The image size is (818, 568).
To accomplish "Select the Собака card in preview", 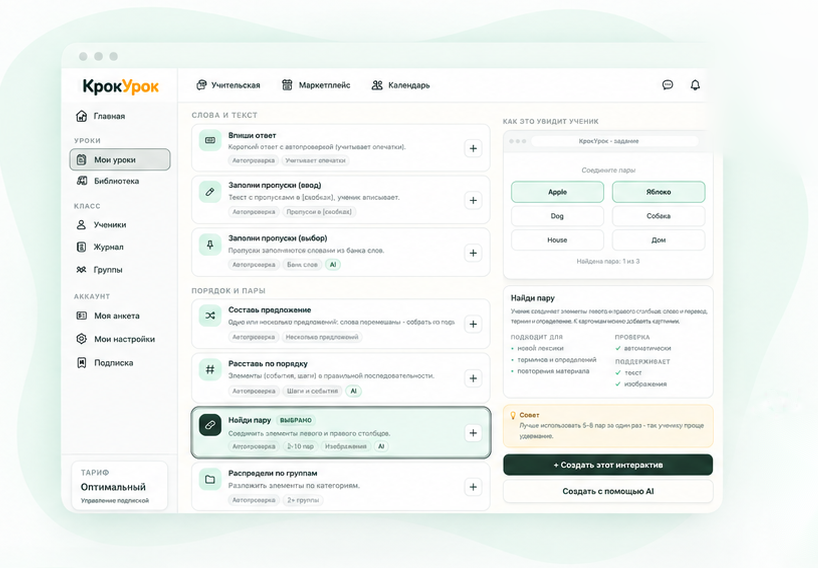I will 658,216.
